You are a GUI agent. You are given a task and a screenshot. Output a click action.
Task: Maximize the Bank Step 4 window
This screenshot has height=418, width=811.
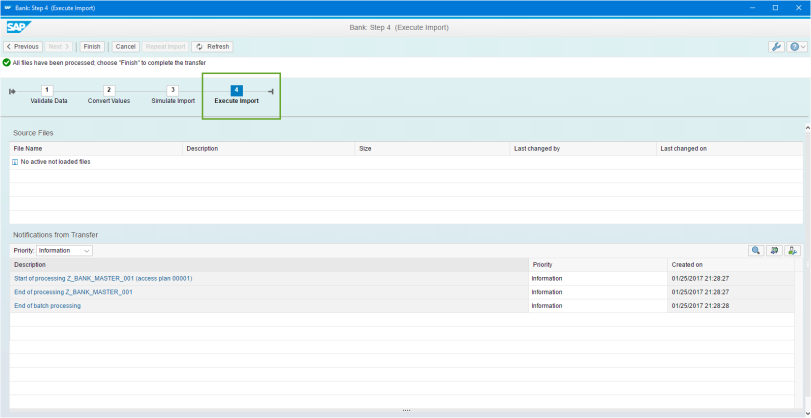coord(775,8)
